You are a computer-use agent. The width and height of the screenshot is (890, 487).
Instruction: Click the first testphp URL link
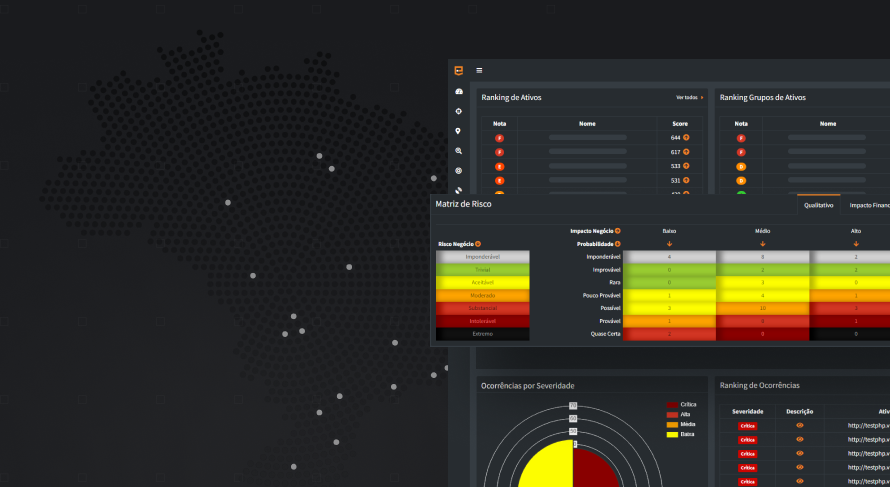click(x=868, y=425)
